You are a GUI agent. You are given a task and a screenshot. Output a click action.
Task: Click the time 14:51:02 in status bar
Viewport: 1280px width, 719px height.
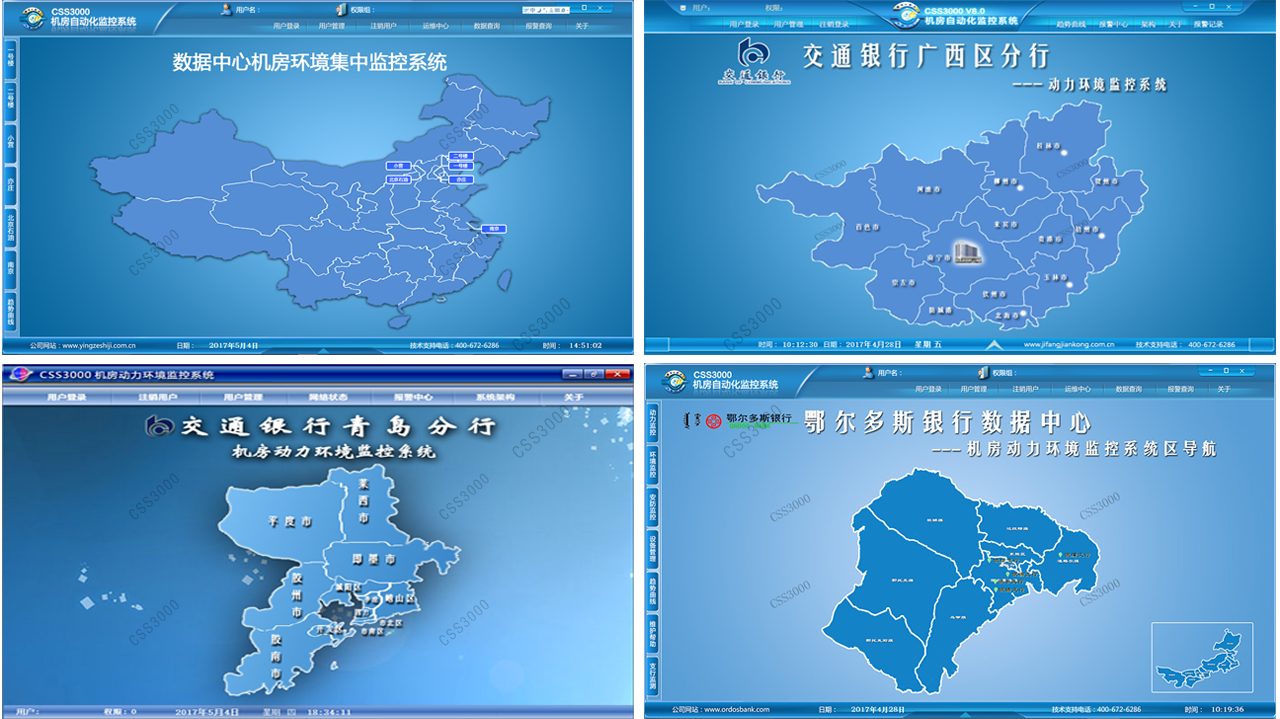[585, 346]
